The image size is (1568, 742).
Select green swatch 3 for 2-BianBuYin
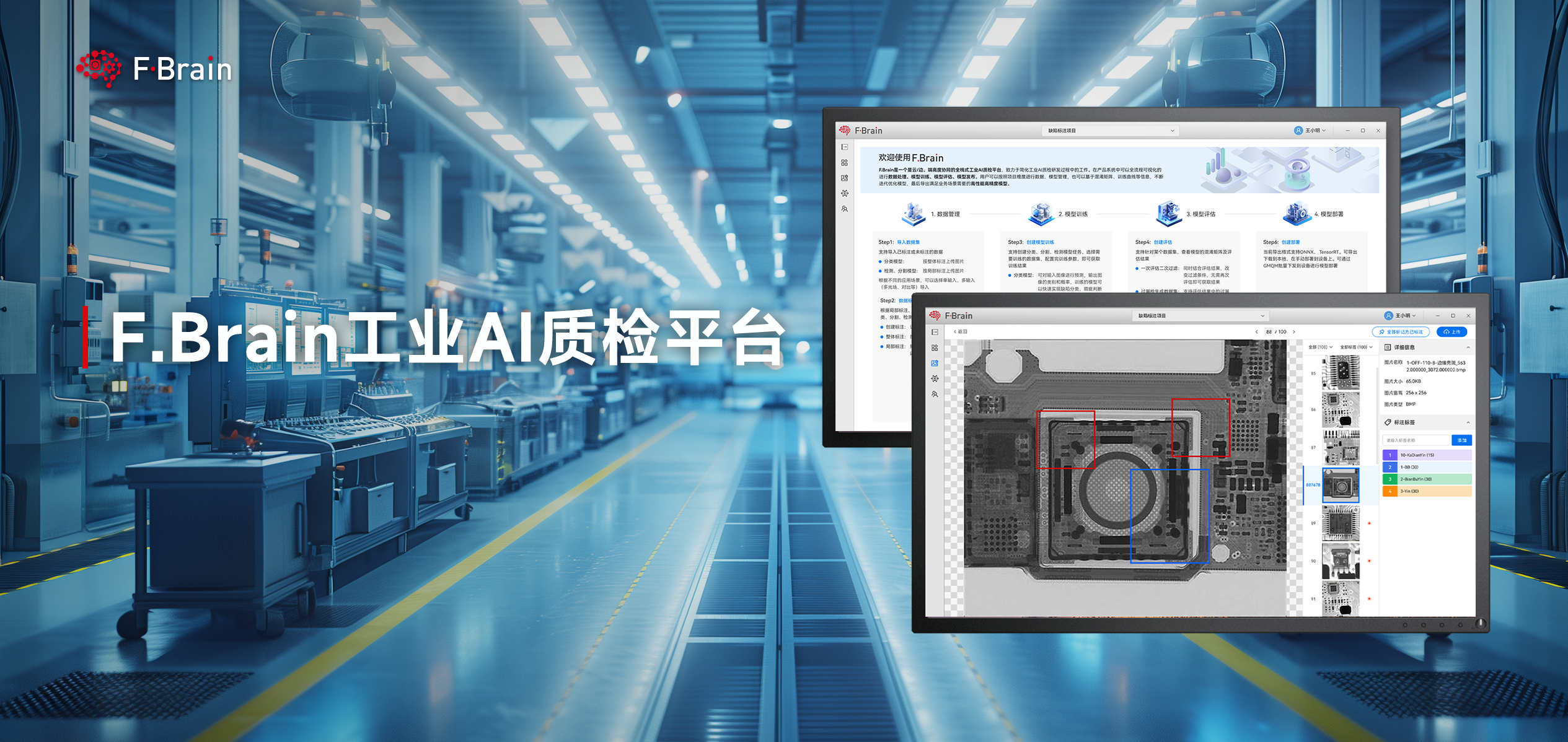pos(1390,479)
